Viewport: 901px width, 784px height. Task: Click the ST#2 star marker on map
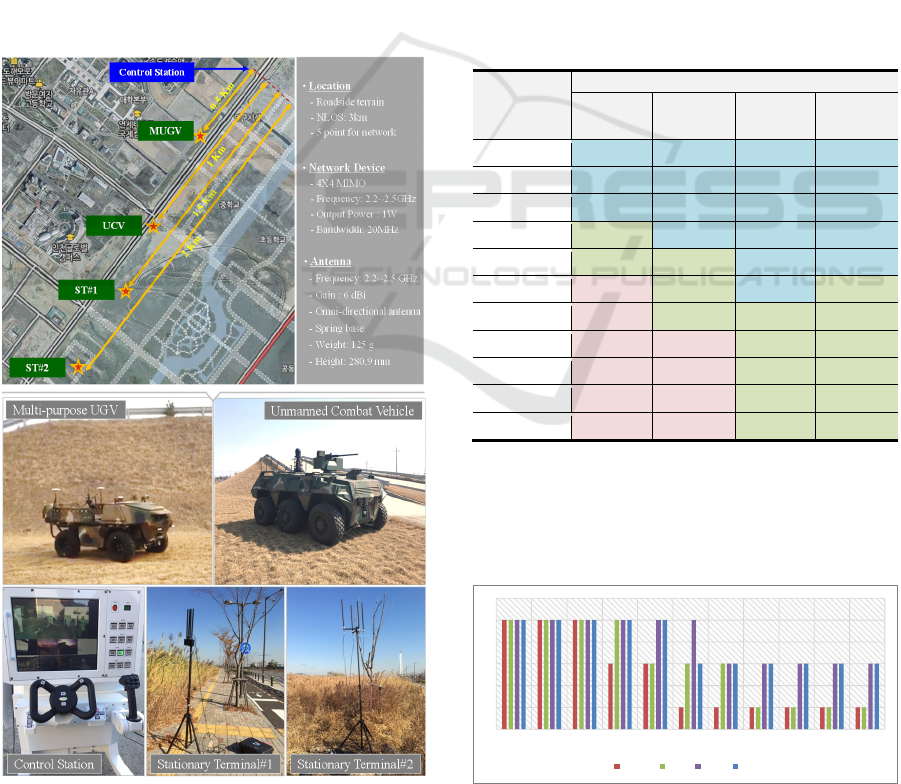[x=79, y=367]
